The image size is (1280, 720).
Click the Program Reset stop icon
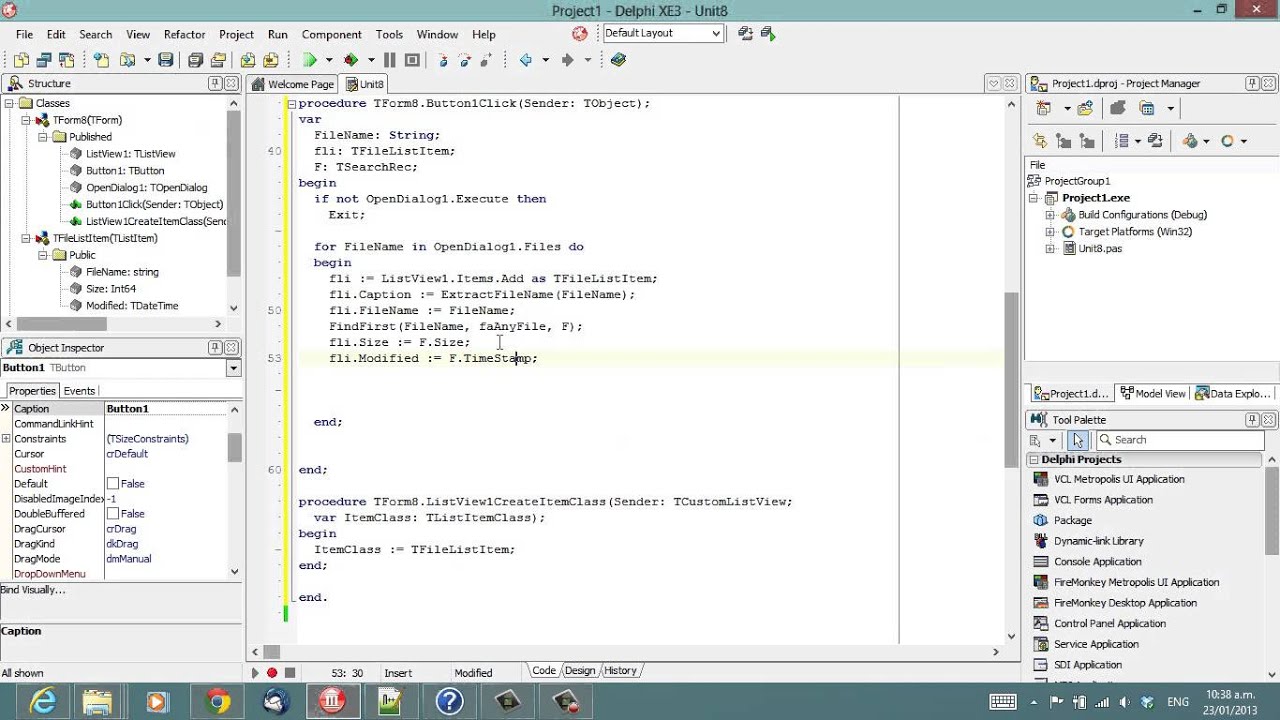point(412,60)
